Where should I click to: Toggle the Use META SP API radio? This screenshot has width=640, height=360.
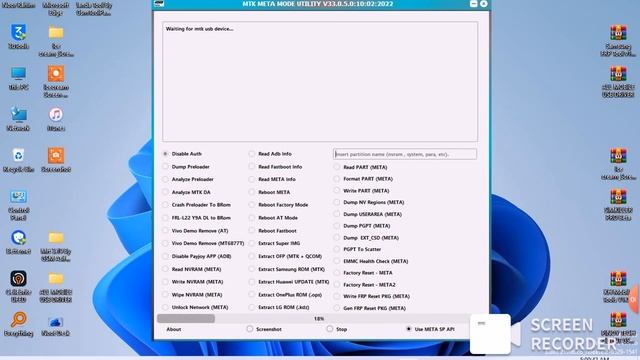click(x=431, y=329)
